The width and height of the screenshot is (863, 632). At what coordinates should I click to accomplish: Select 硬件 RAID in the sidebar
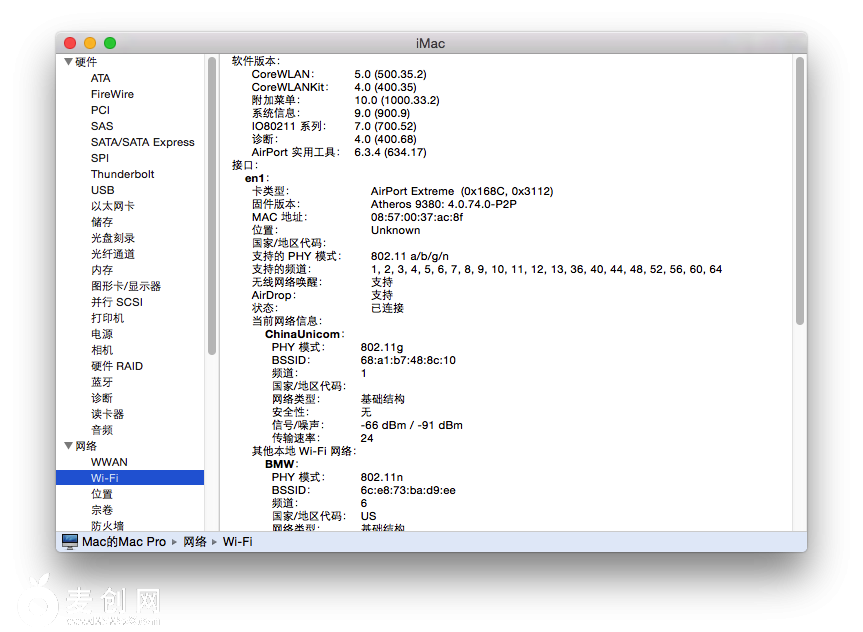tap(116, 366)
